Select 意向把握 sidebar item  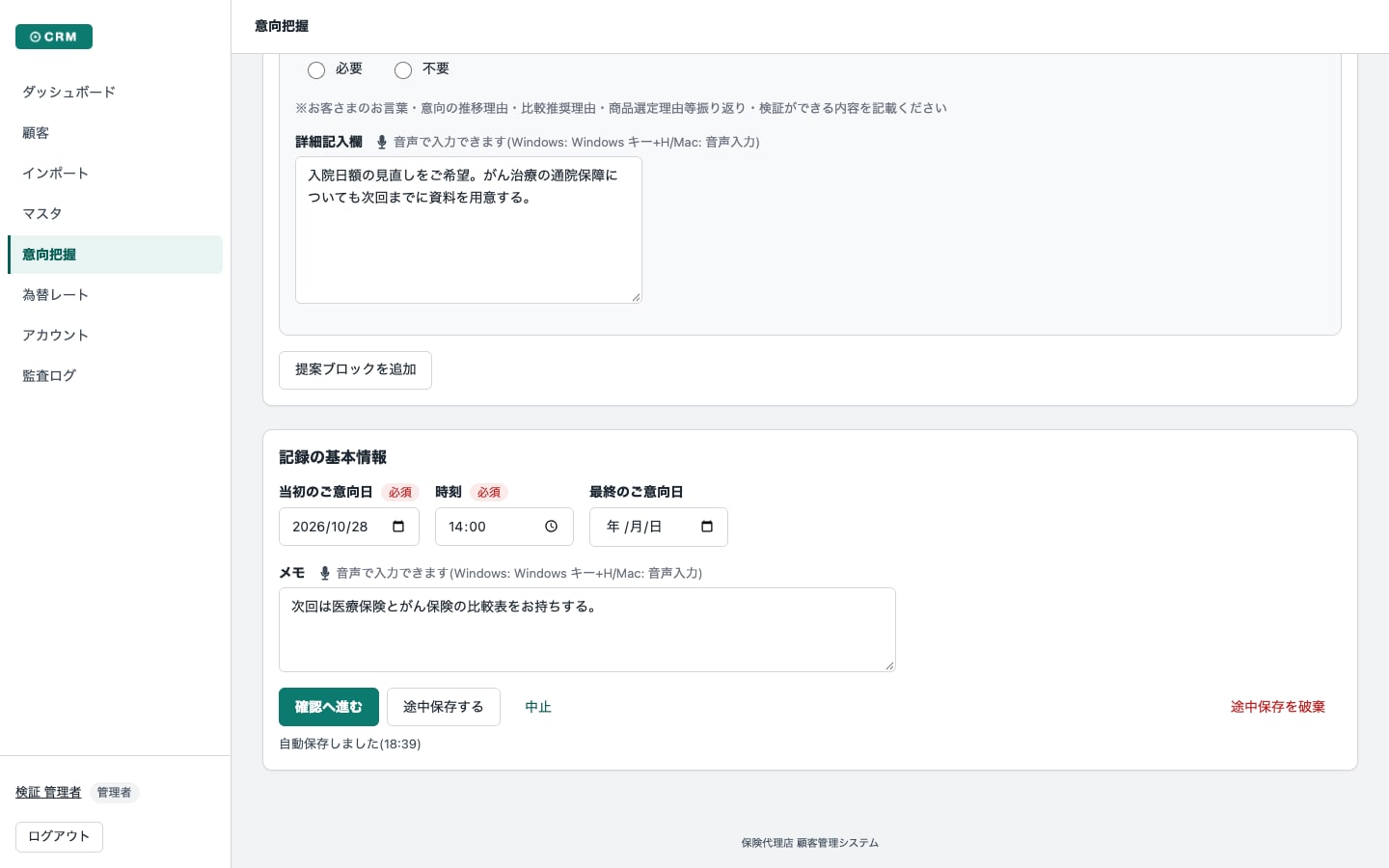[x=115, y=255]
